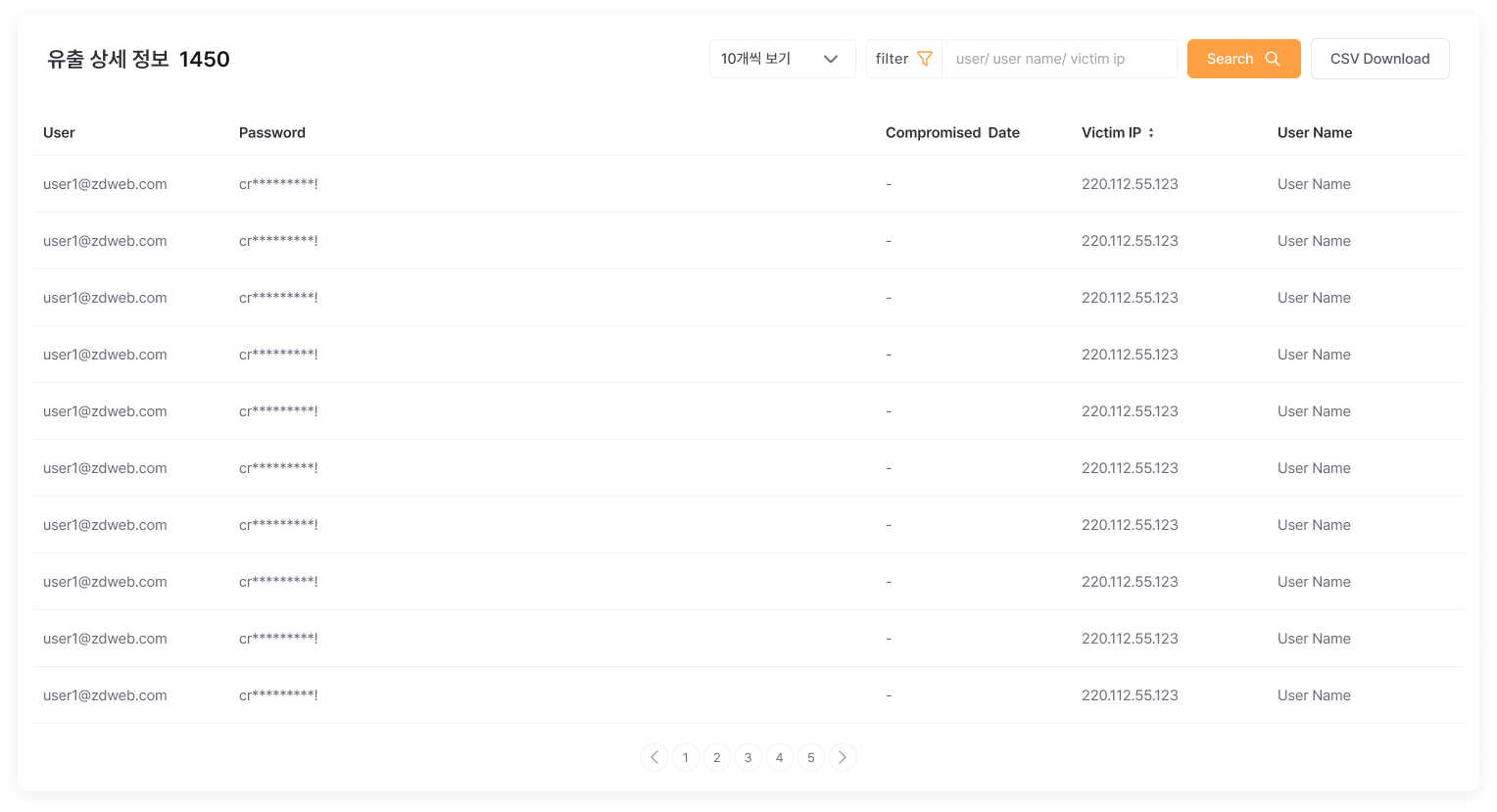This screenshot has height=812, width=1497.
Task: Expand the filter options selector
Action: coord(903,59)
